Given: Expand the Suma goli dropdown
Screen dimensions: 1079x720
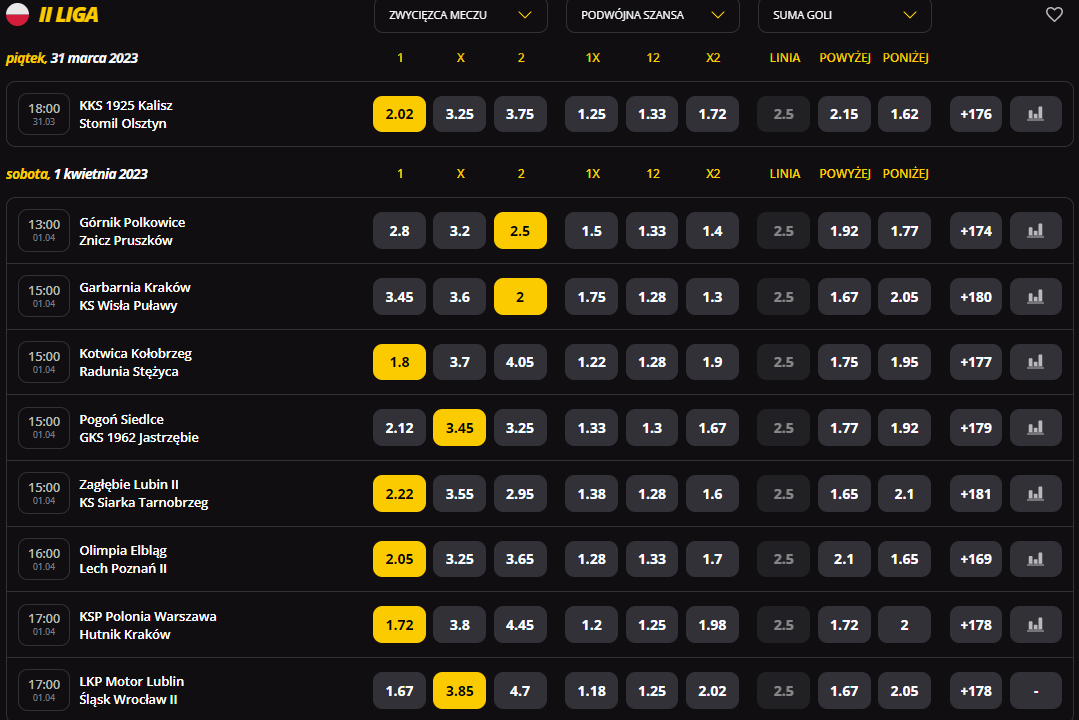Looking at the screenshot, I should point(844,15).
